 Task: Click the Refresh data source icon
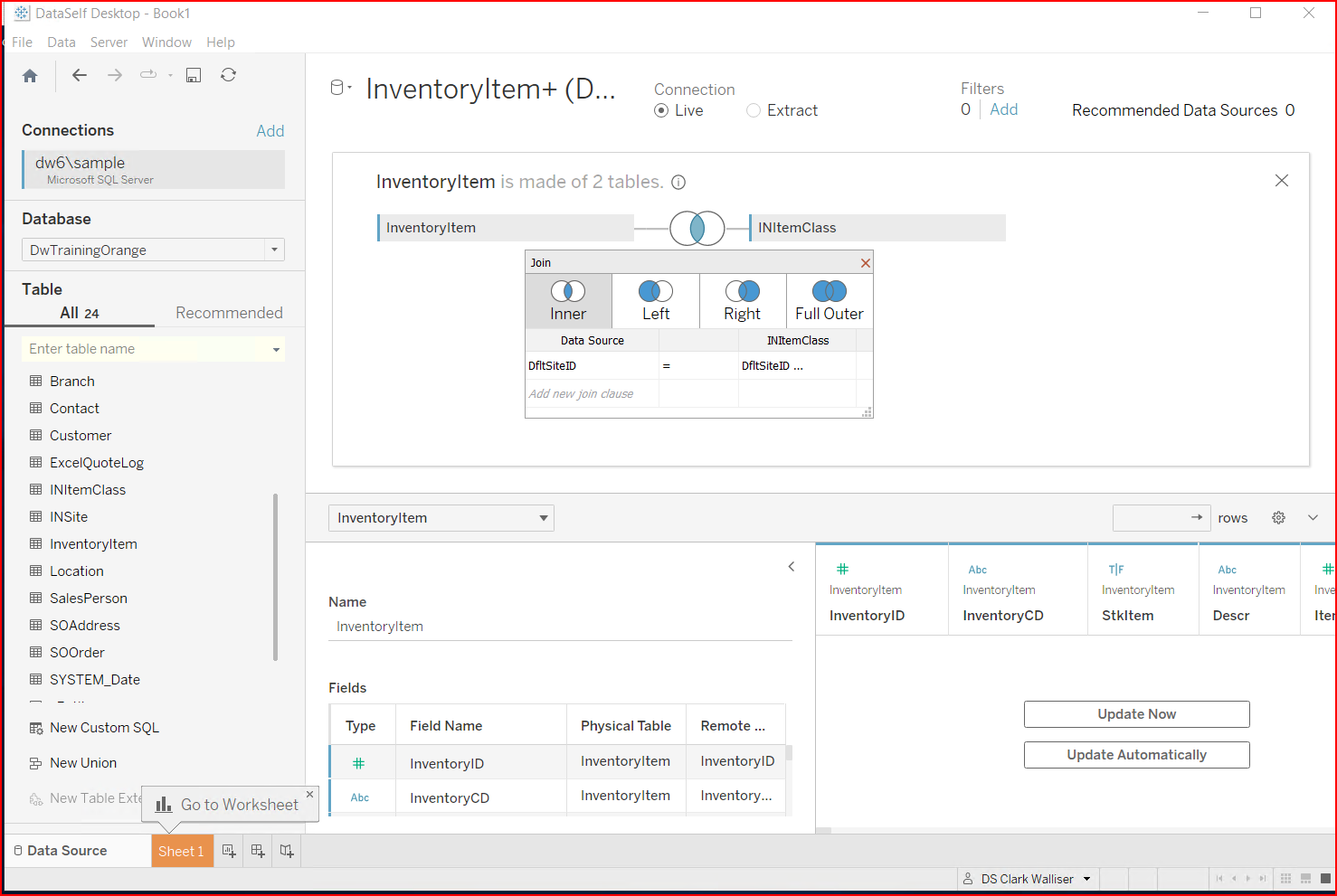tap(228, 75)
